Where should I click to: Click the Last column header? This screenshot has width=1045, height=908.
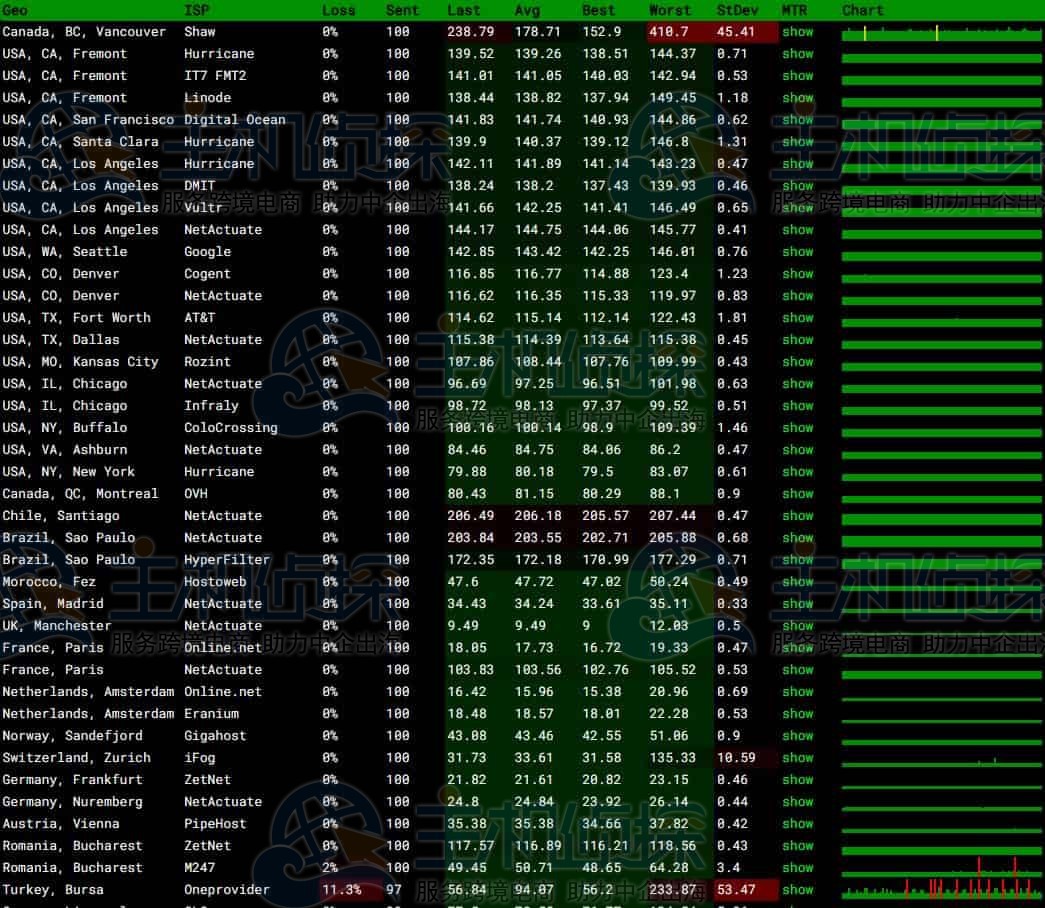point(464,11)
